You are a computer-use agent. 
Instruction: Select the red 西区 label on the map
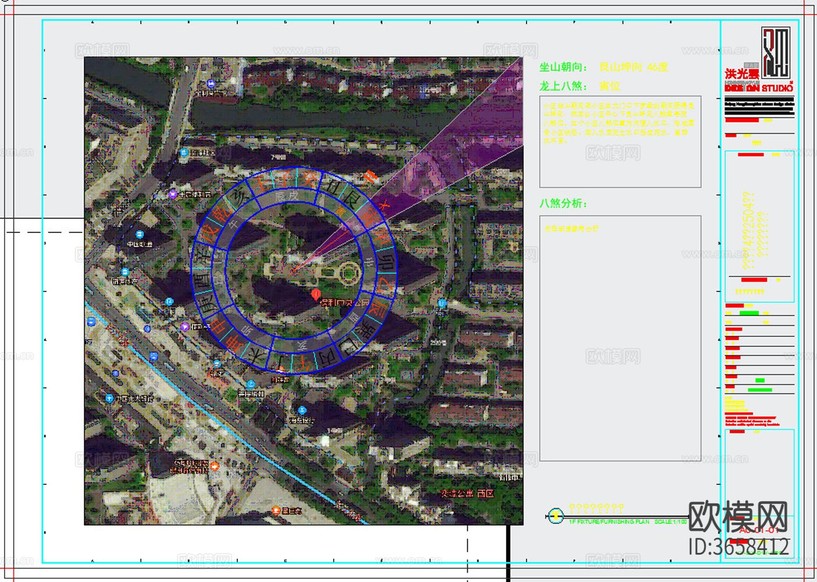point(486,493)
